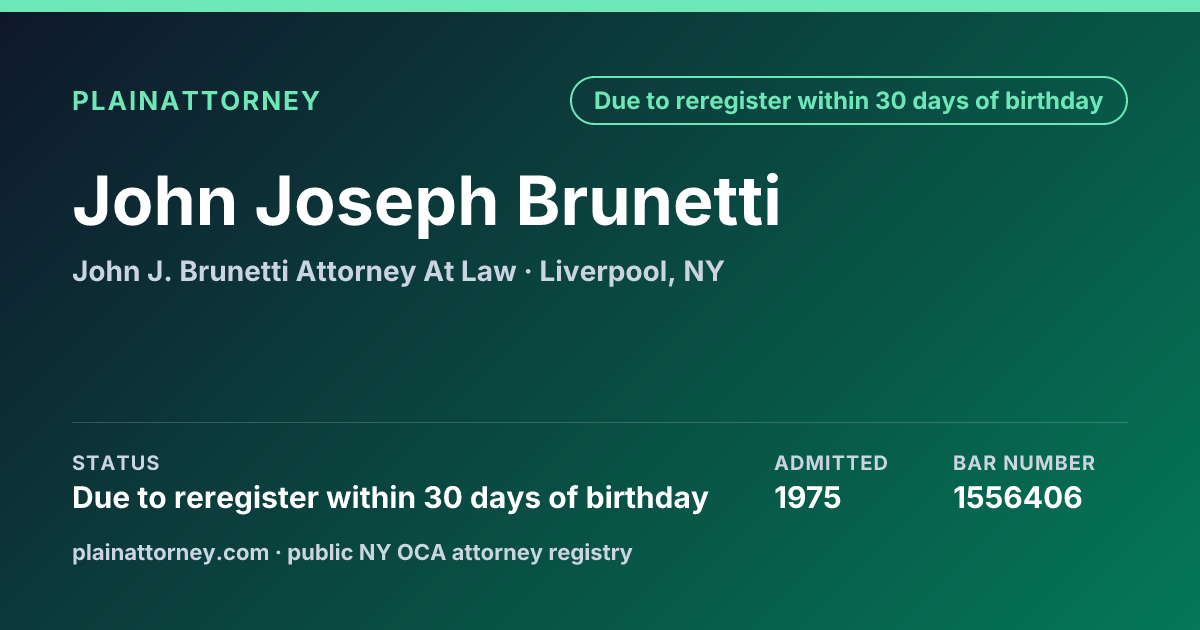
Task: Select the John Joseph Brunetti name heading
Action: coord(427,203)
